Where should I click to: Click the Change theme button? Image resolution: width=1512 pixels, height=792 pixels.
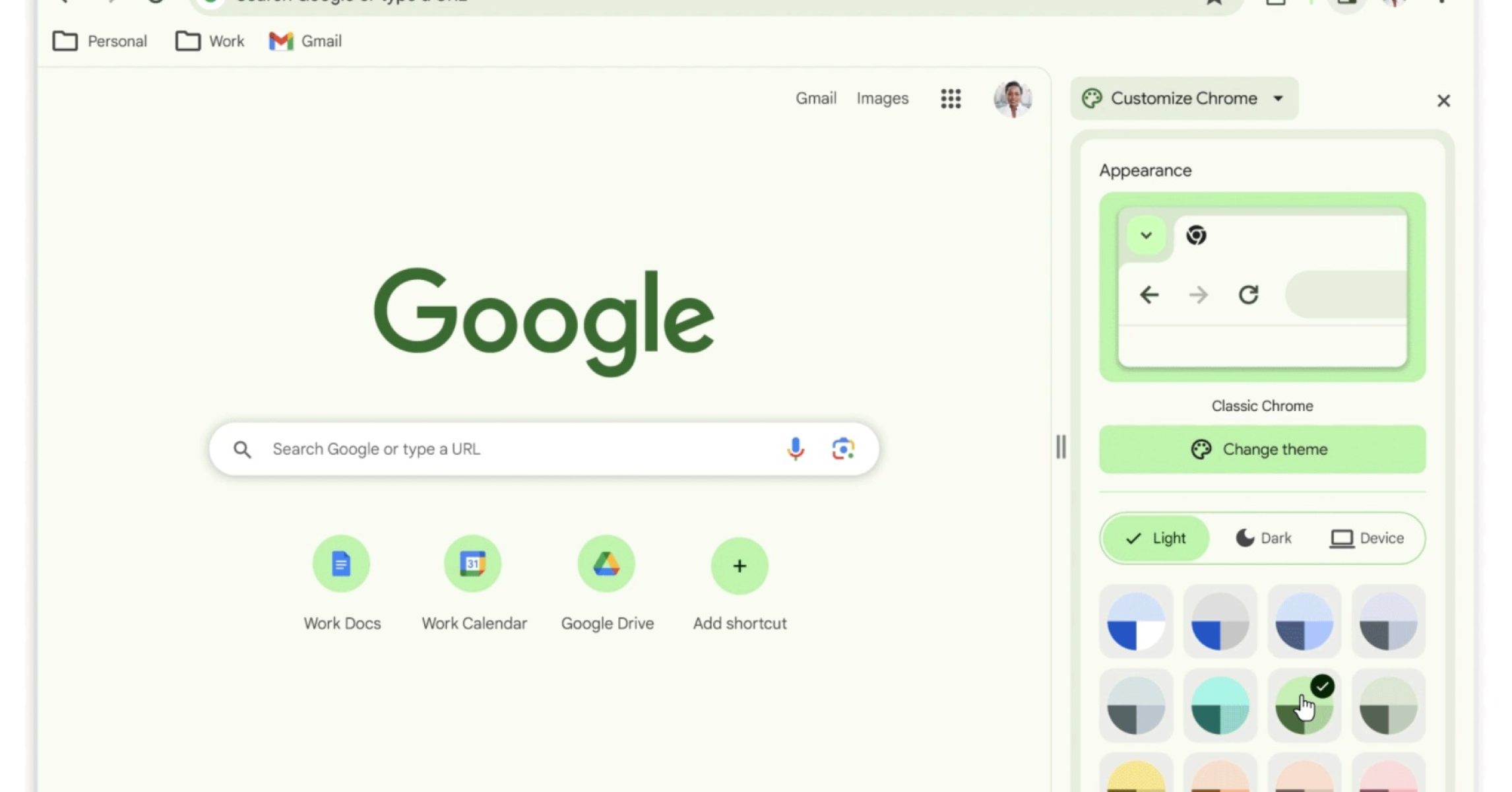coord(1262,449)
